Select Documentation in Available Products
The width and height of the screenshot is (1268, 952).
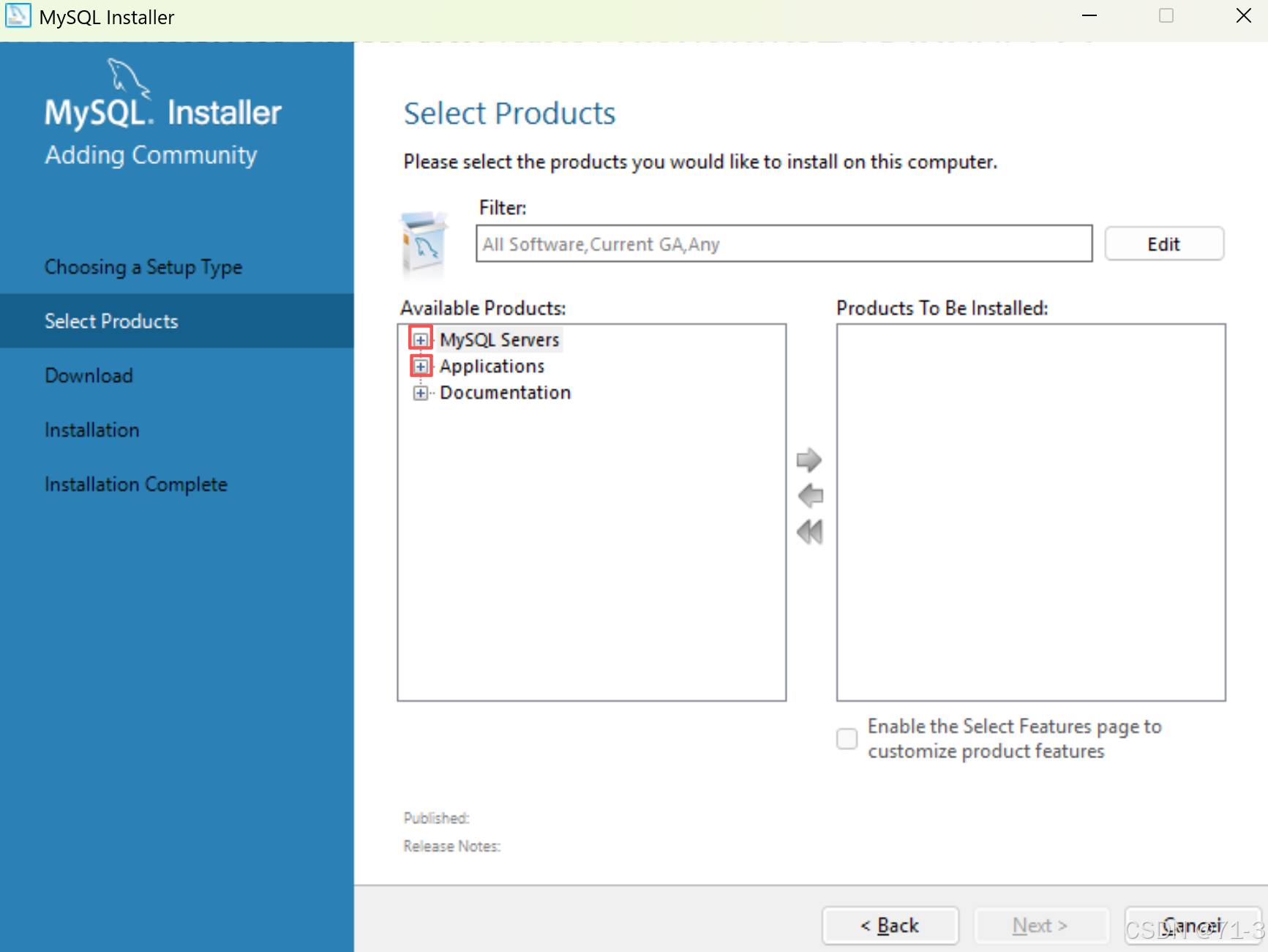(x=505, y=393)
